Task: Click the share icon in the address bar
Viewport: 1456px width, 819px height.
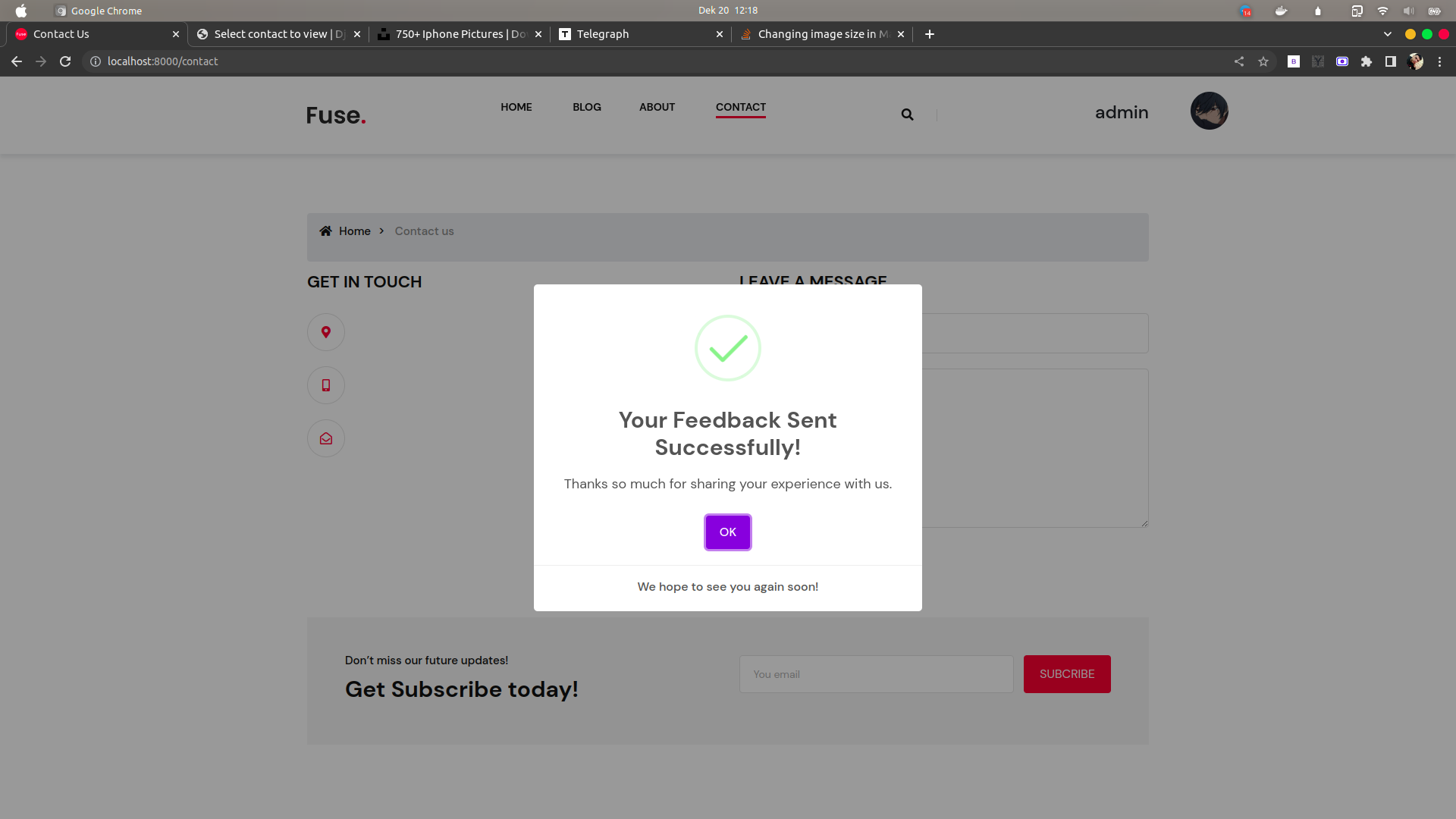Action: click(1239, 61)
